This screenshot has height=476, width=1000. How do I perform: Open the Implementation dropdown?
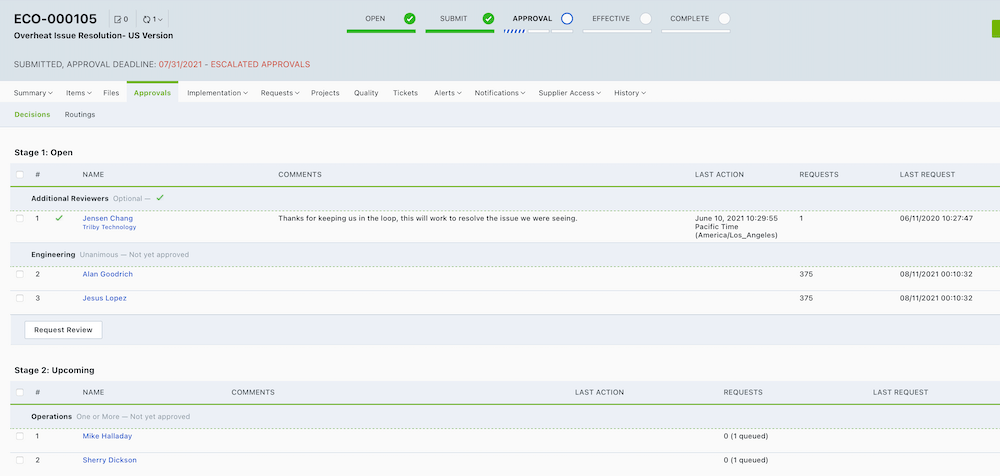(217, 93)
